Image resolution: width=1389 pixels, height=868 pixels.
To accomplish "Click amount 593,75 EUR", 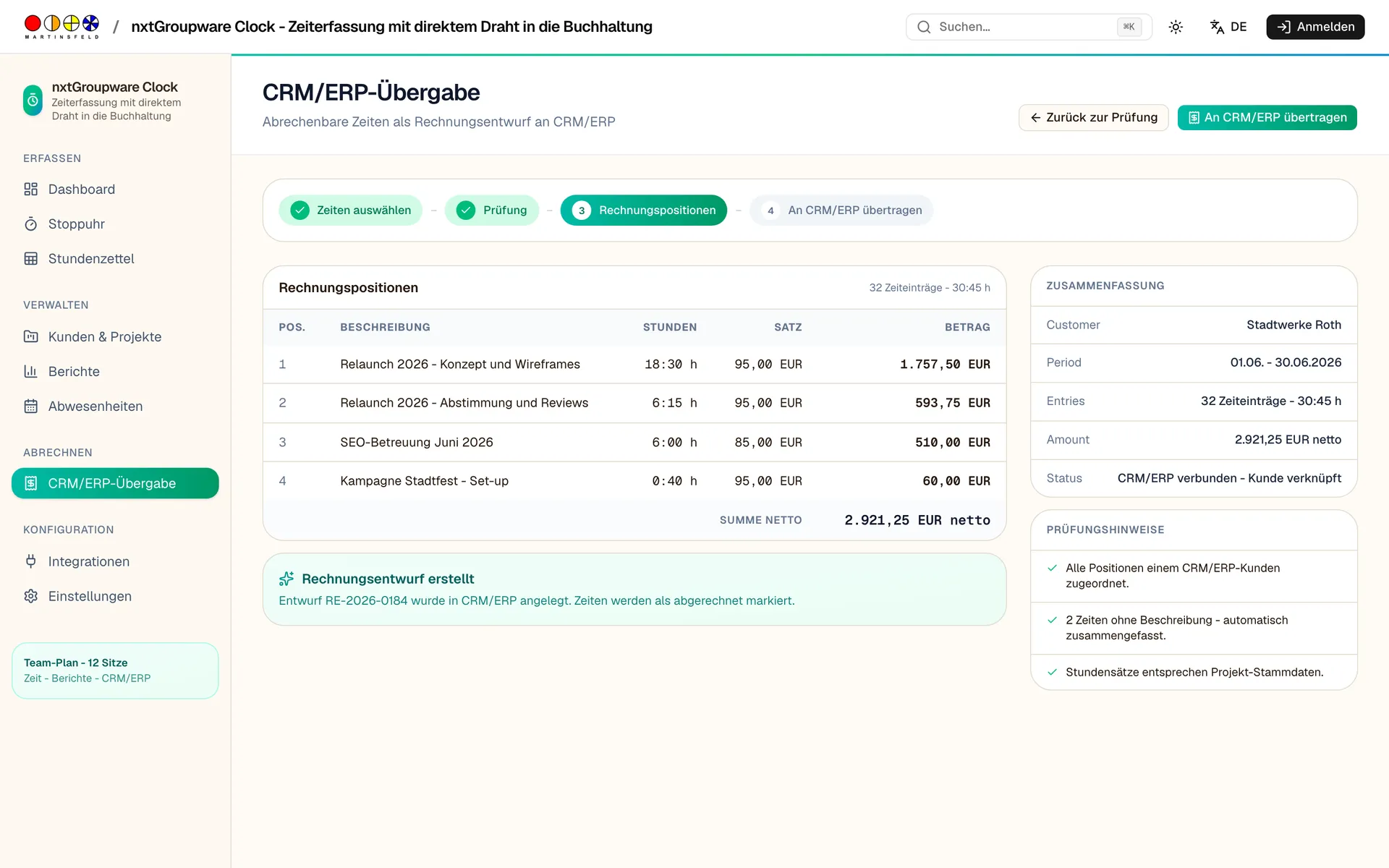I will pyautogui.click(x=953, y=403).
